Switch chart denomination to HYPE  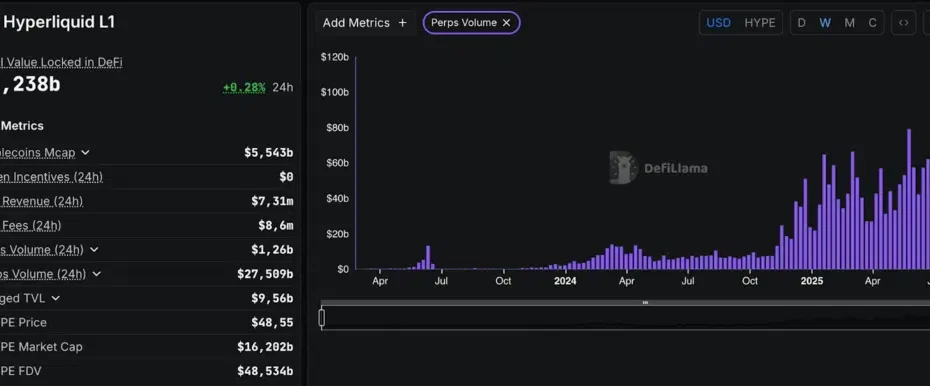click(760, 23)
